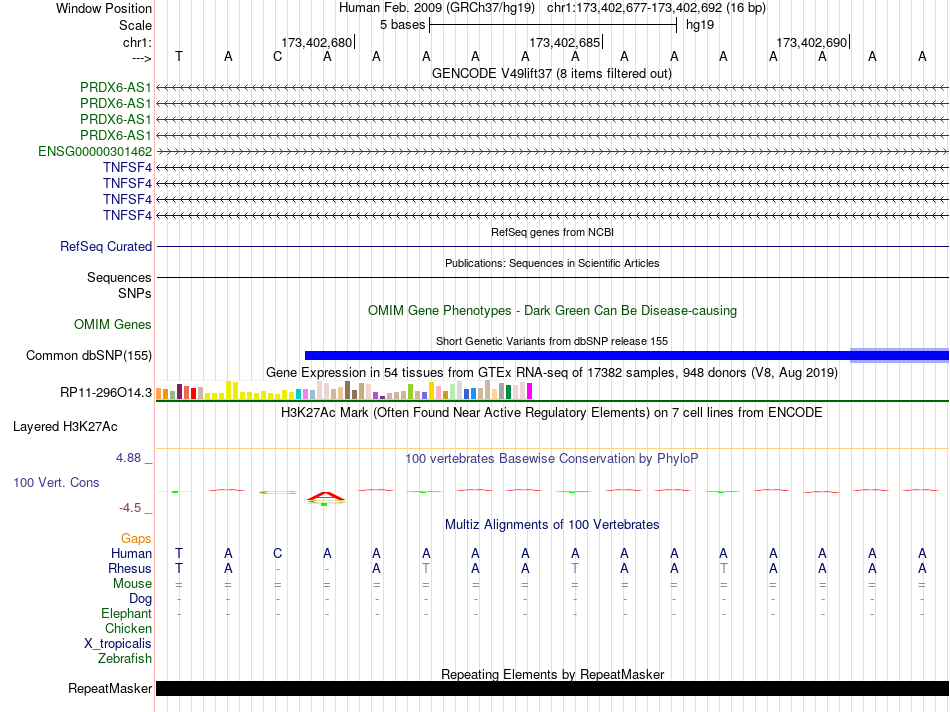950x712 pixels.
Task: Open 'Repeating Elements by RepeatMasker' title
Action: coord(552,674)
